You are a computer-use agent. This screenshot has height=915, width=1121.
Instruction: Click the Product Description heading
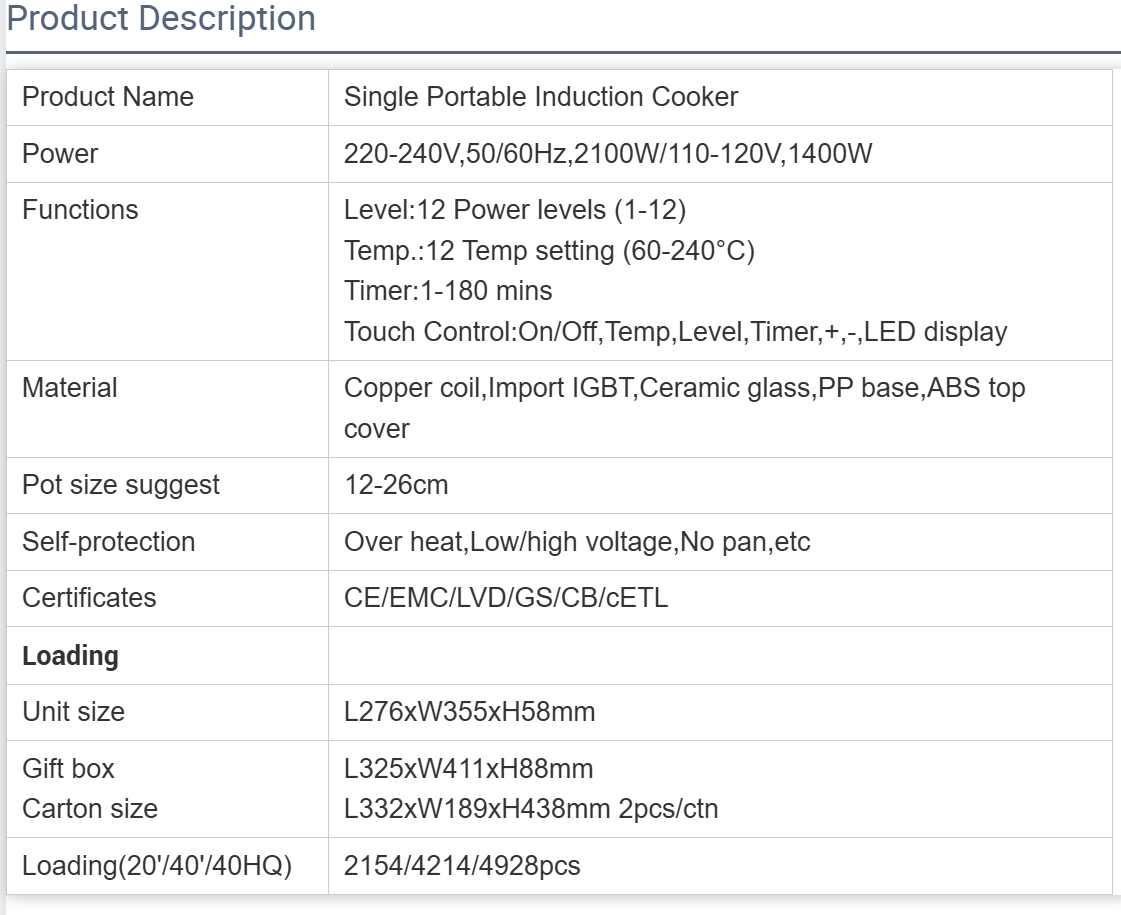(x=161, y=19)
